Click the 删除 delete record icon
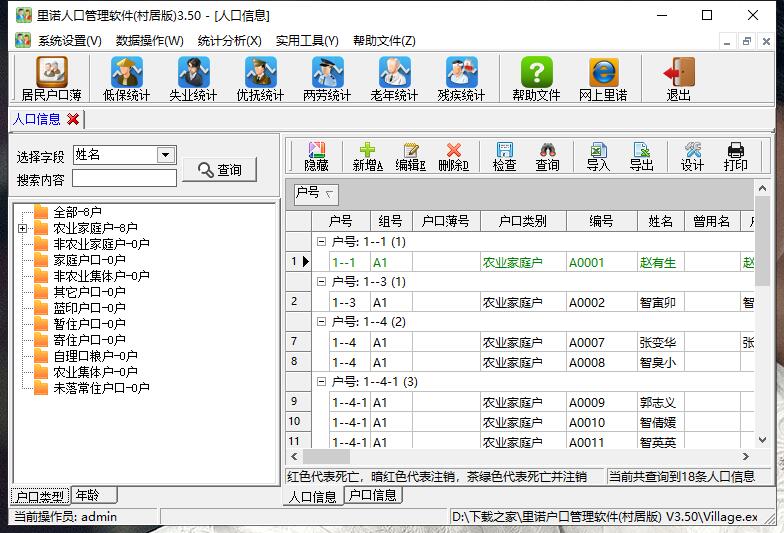 point(453,156)
